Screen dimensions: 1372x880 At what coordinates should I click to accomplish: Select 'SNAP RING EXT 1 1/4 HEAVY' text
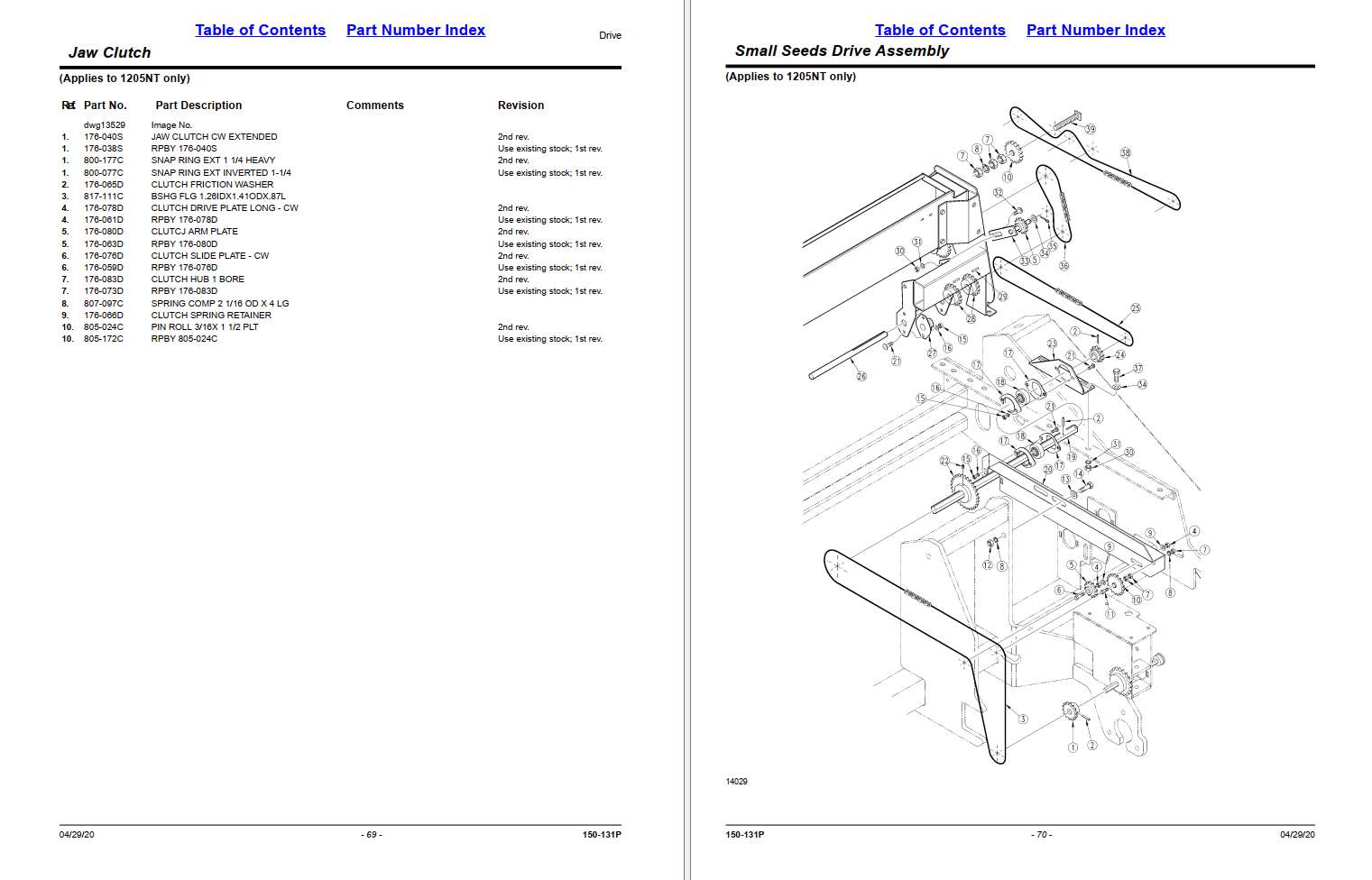click(x=213, y=160)
